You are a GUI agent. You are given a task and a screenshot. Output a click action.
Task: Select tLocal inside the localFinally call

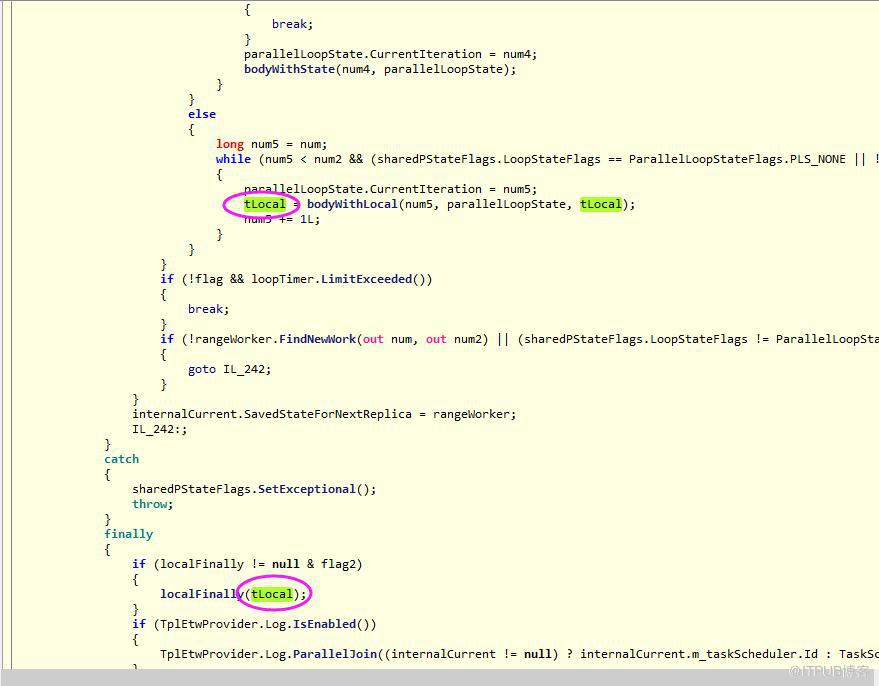point(272,594)
